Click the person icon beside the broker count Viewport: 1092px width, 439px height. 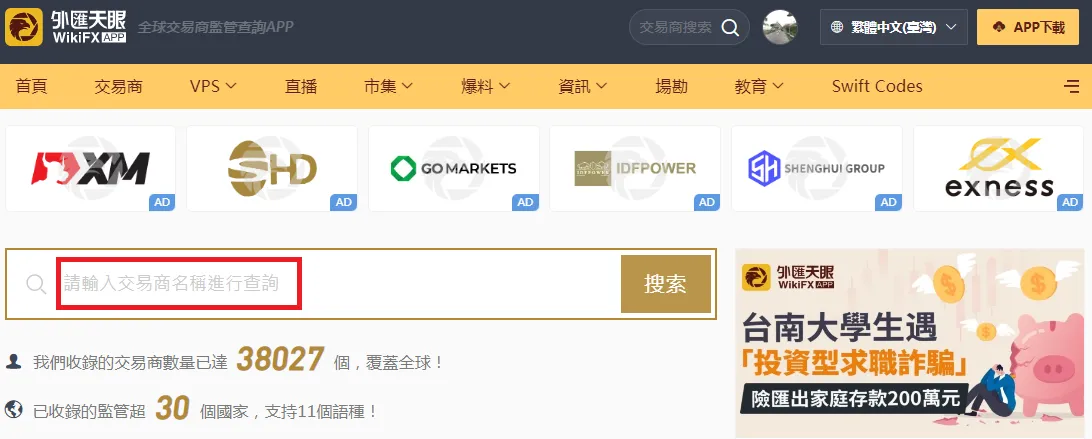coord(13,362)
